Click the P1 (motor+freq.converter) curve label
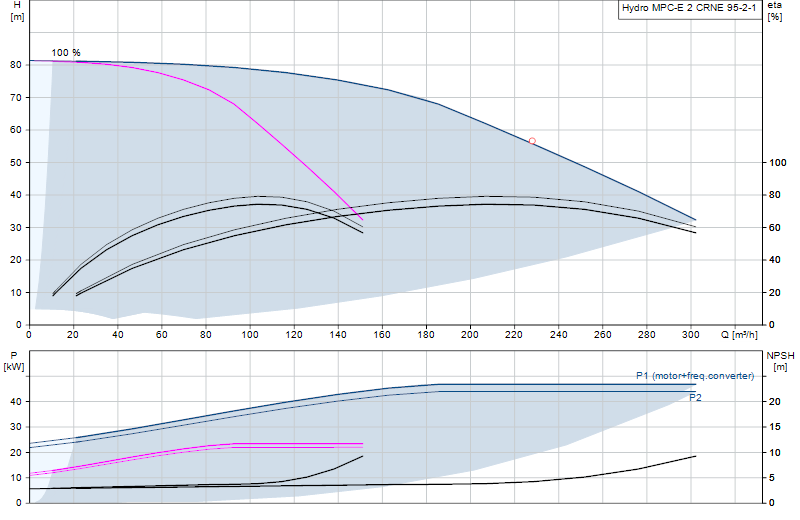The width and height of the screenshot is (800, 520). point(694,376)
